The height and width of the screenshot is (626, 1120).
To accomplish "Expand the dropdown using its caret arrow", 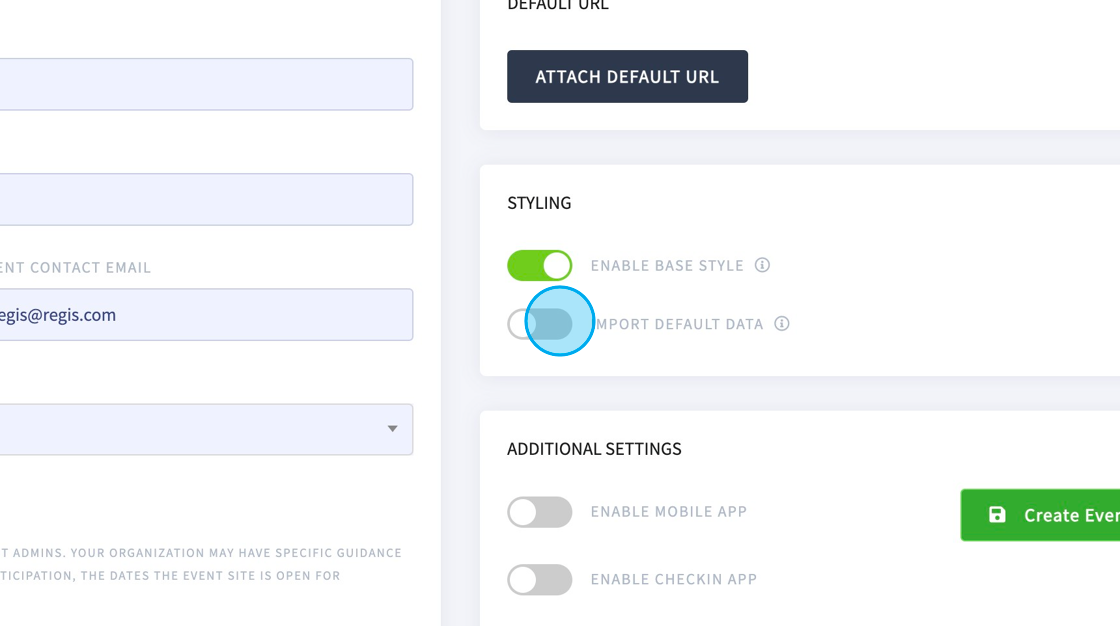I will click(x=392, y=429).
